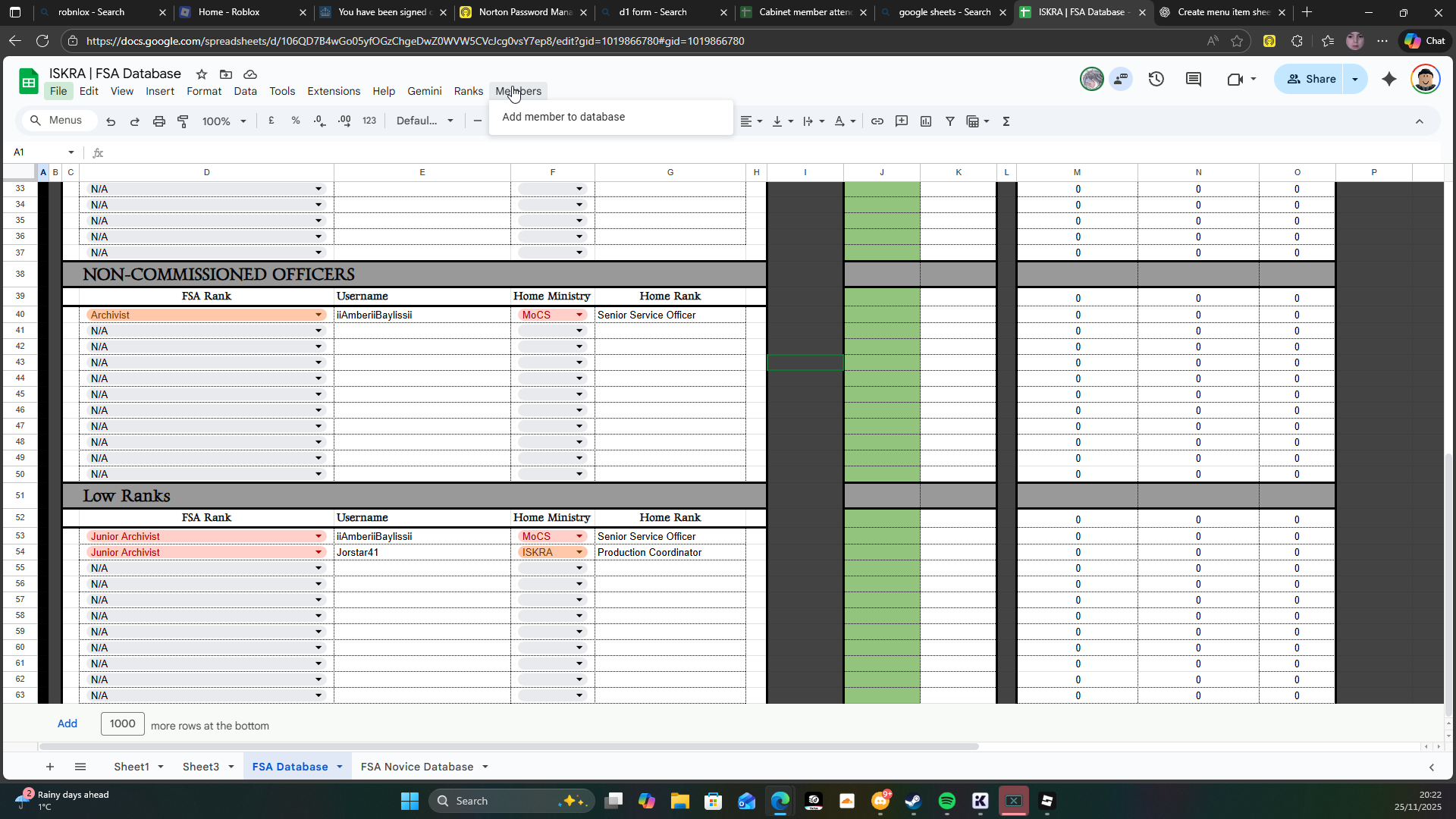Screen dimensions: 1456x819
Task: Star the ISKRA FSA Database document
Action: 201,74
